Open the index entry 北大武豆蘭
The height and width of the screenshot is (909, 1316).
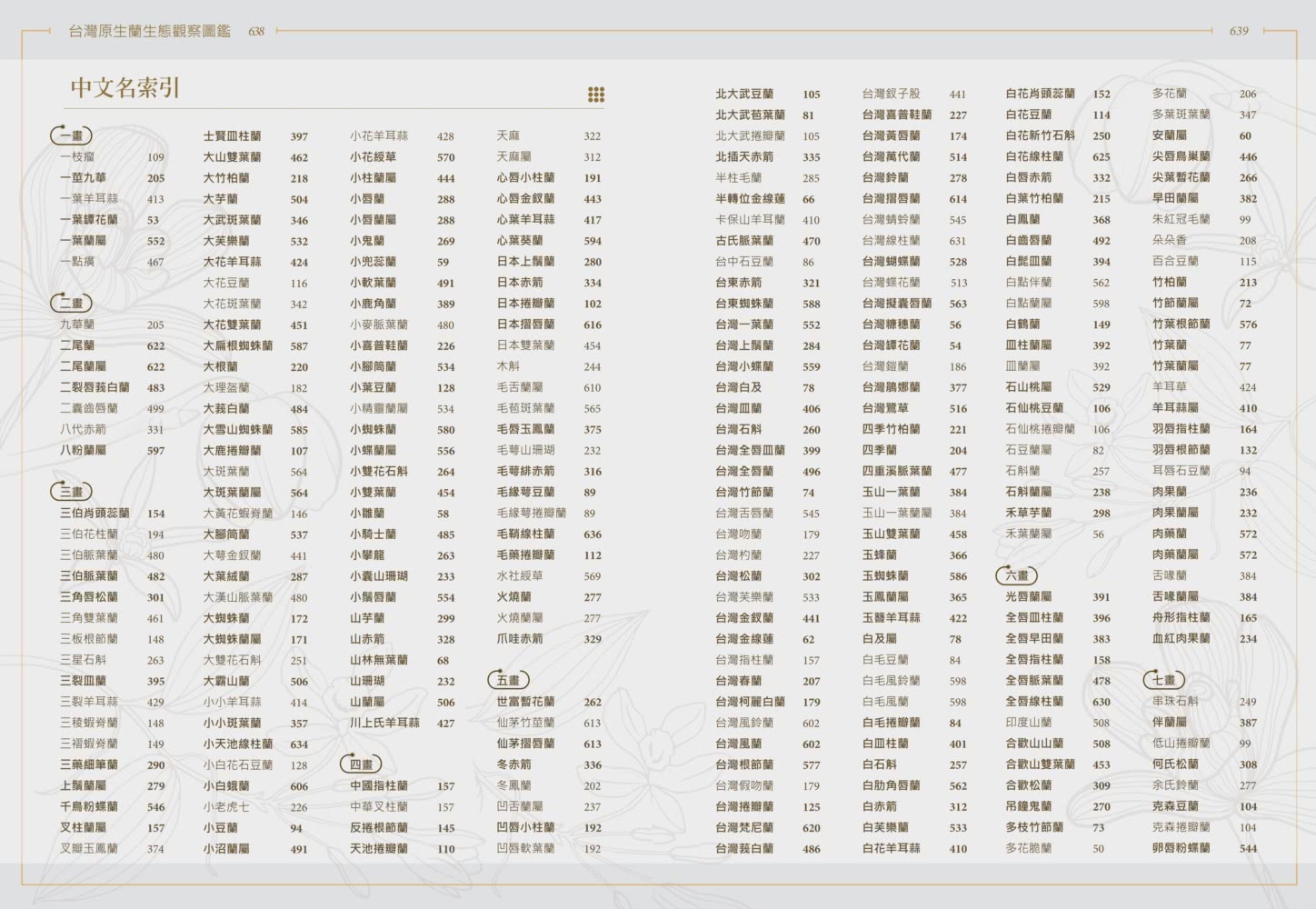coord(744,94)
